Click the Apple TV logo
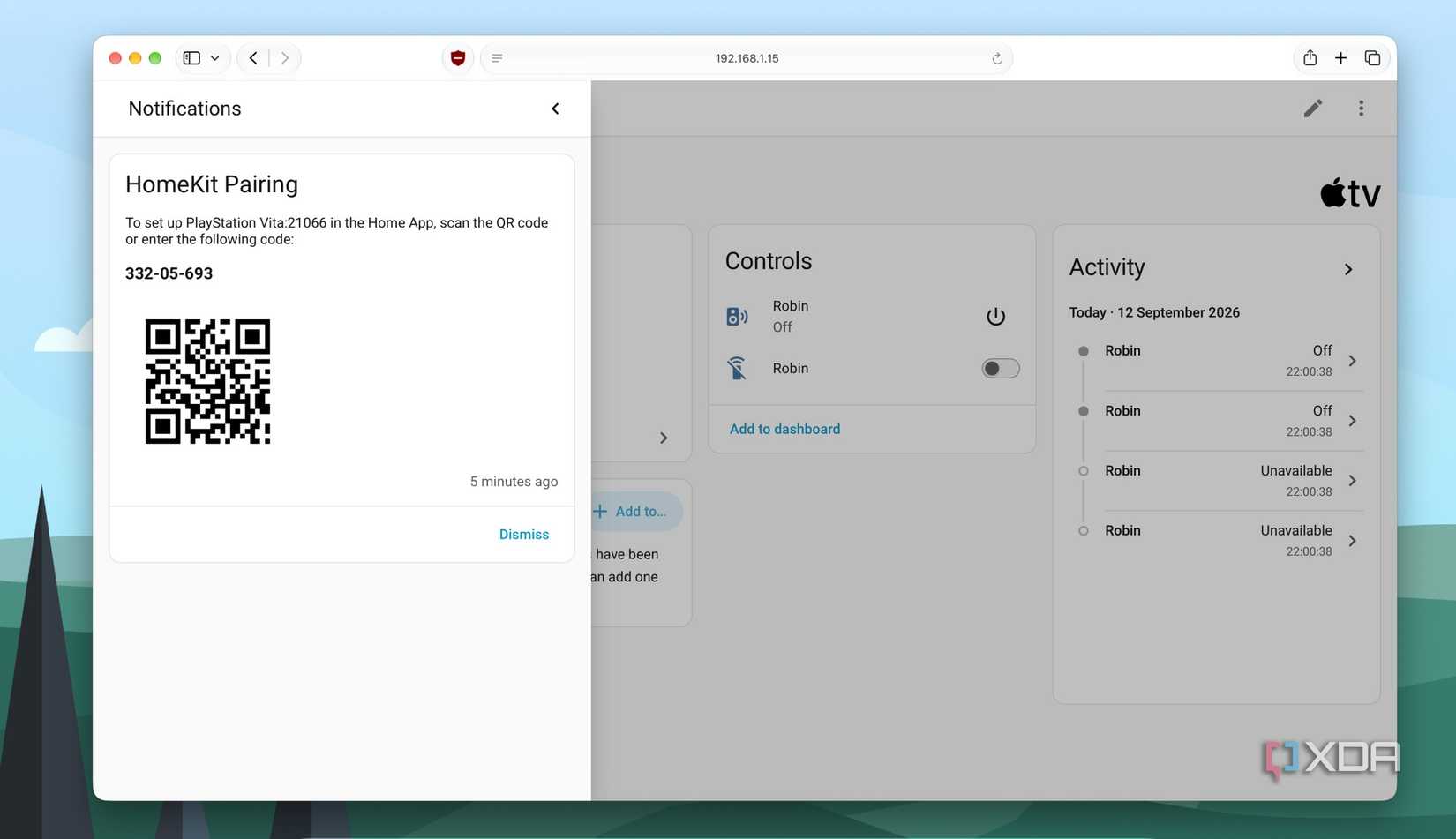 click(x=1350, y=192)
